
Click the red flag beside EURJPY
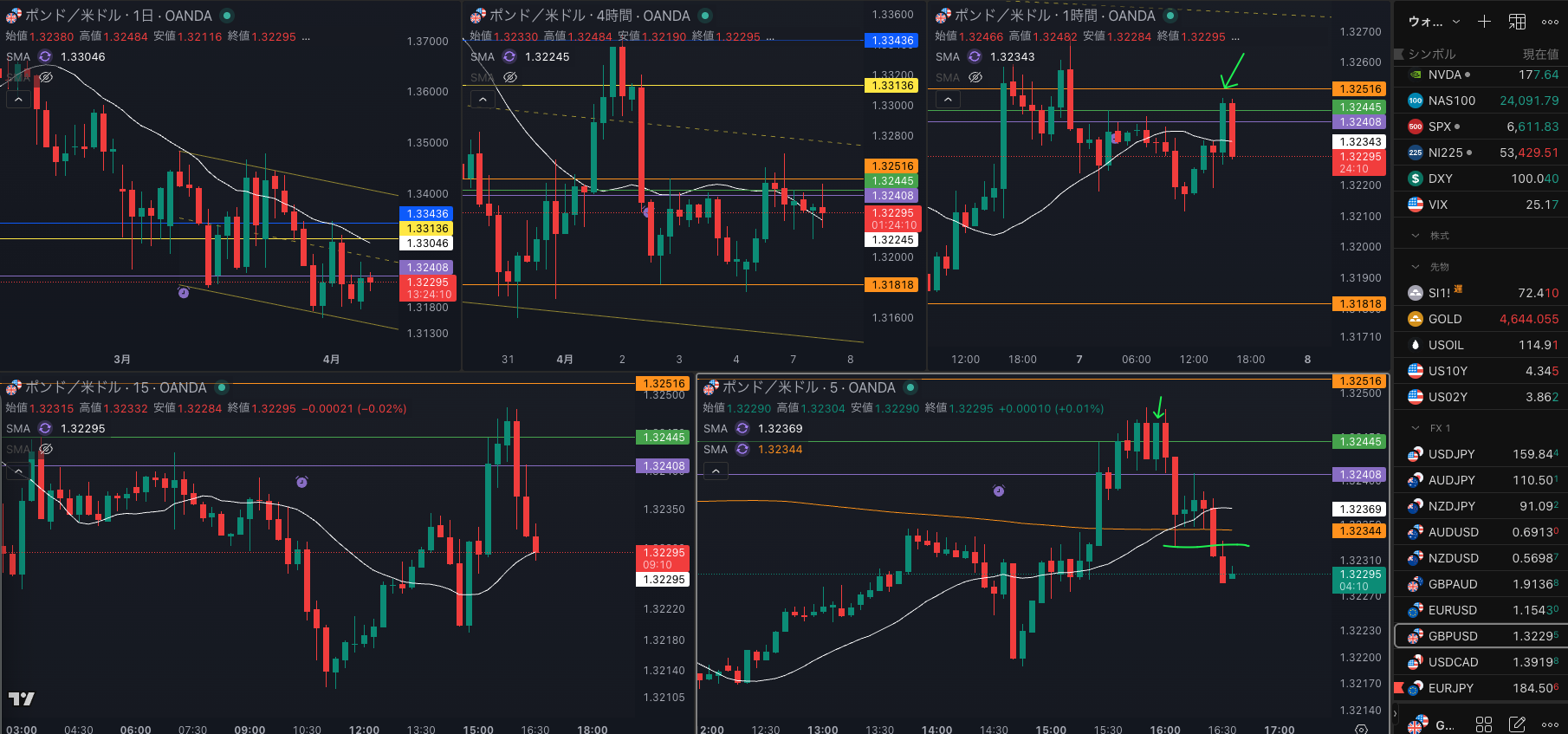[x=1398, y=688]
